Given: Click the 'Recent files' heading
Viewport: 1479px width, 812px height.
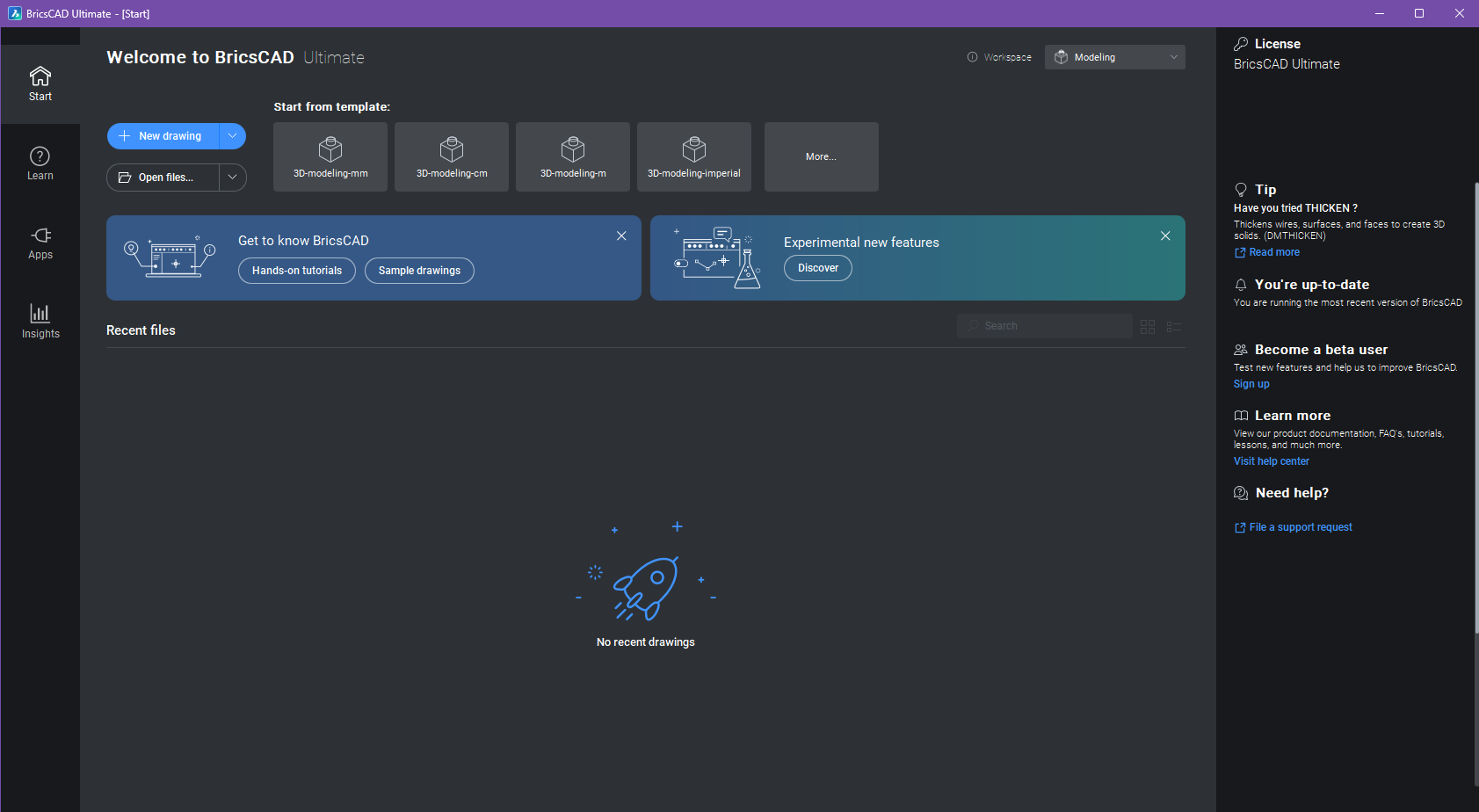Looking at the screenshot, I should click(141, 330).
